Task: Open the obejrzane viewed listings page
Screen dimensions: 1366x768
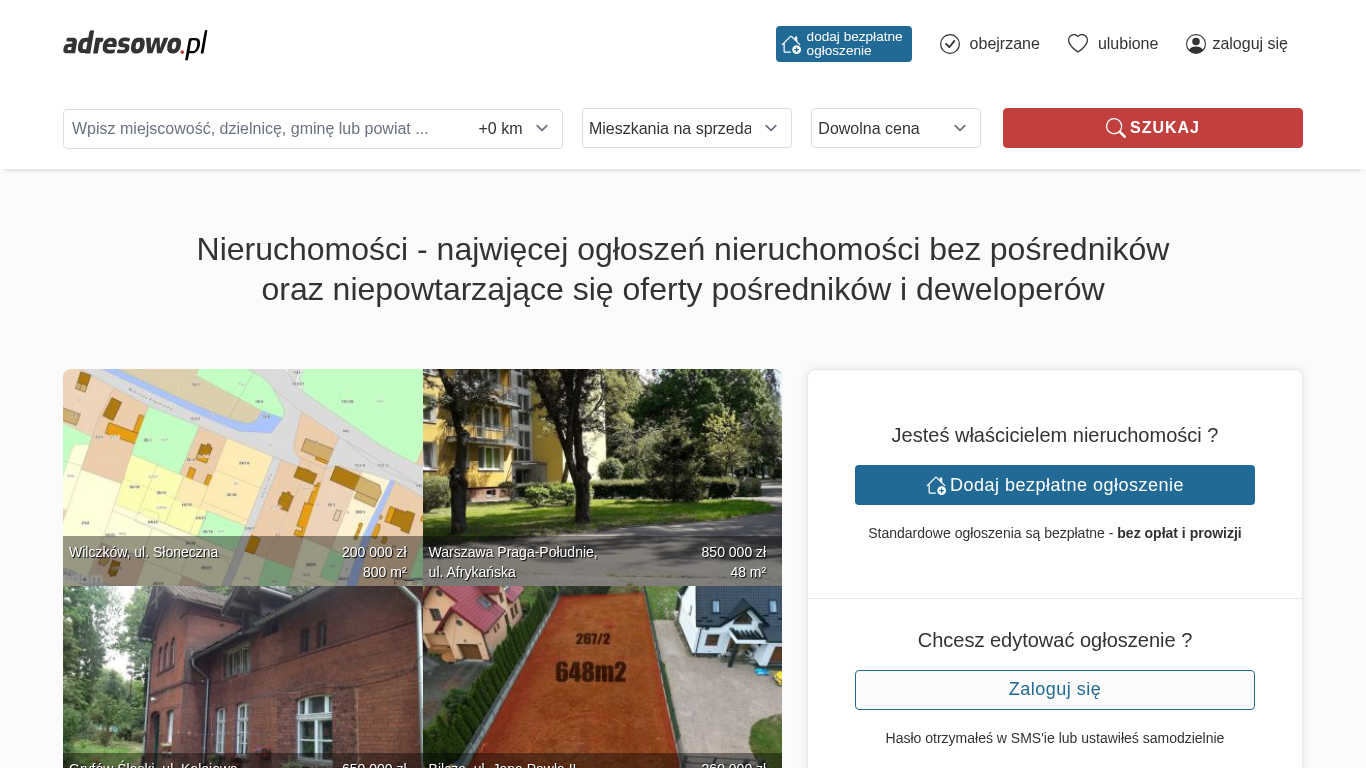Action: (1003, 44)
